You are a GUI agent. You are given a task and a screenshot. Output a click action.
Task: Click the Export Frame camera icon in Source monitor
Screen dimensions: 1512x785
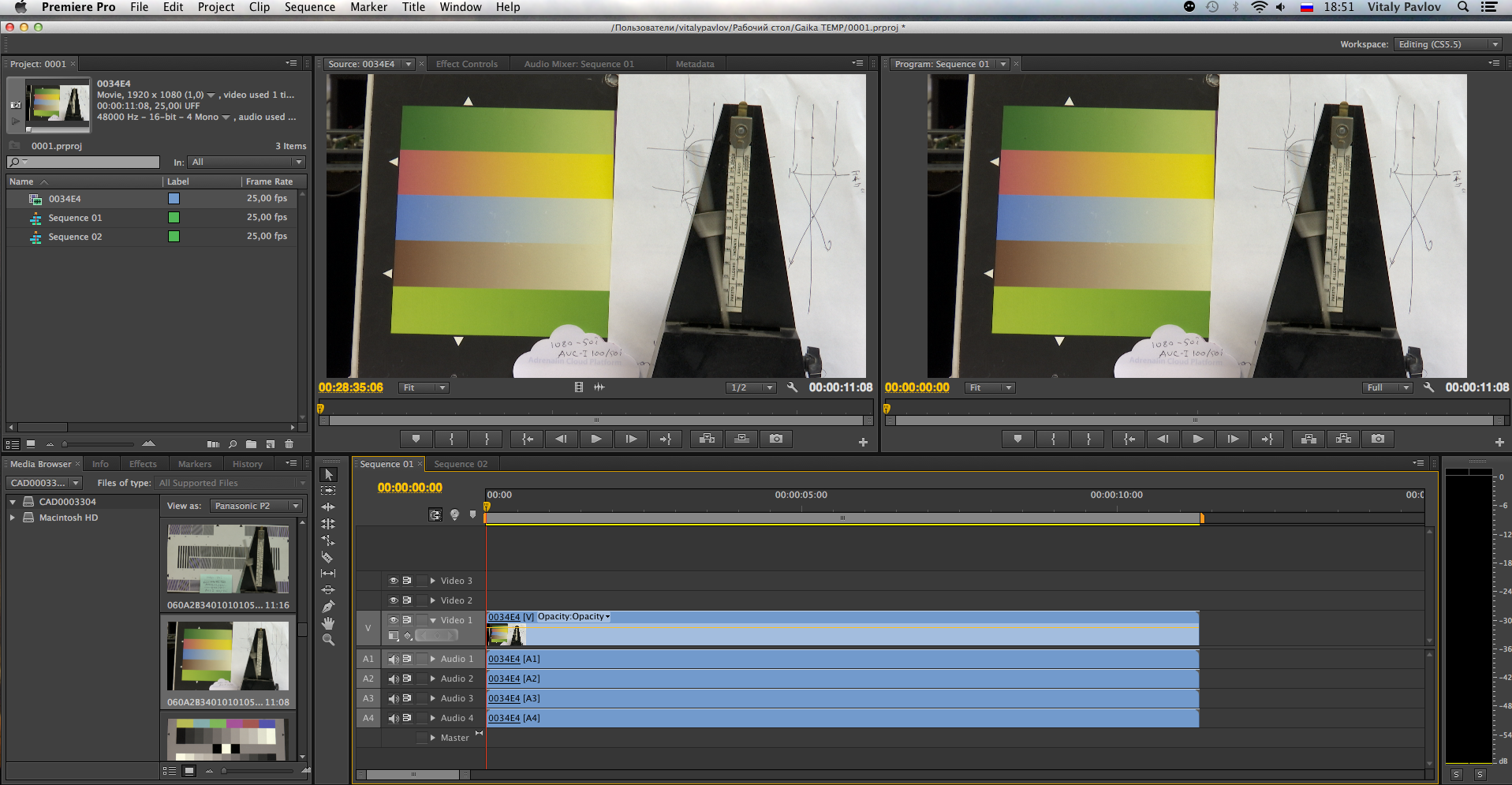click(776, 439)
